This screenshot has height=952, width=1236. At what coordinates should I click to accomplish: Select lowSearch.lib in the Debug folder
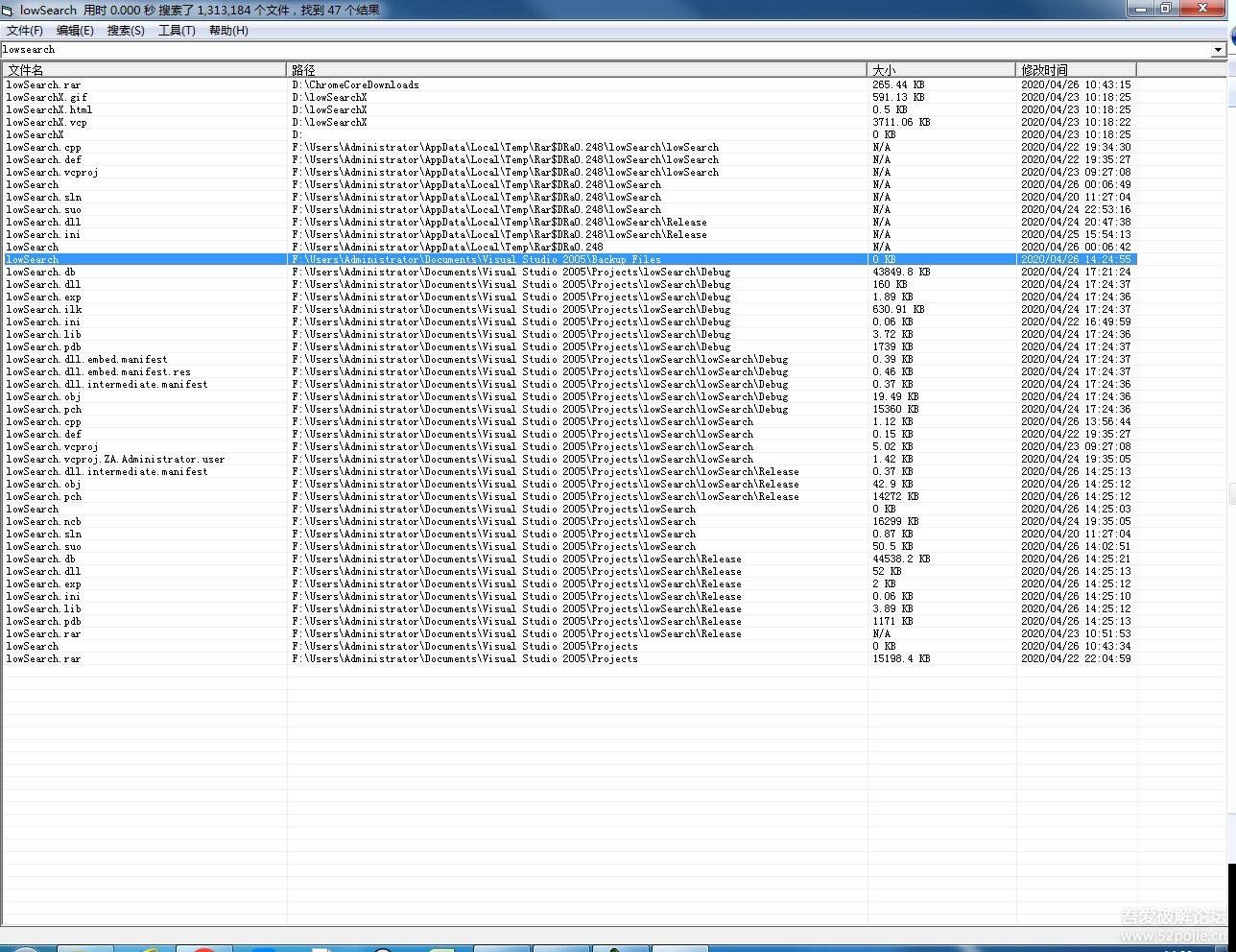[43, 334]
